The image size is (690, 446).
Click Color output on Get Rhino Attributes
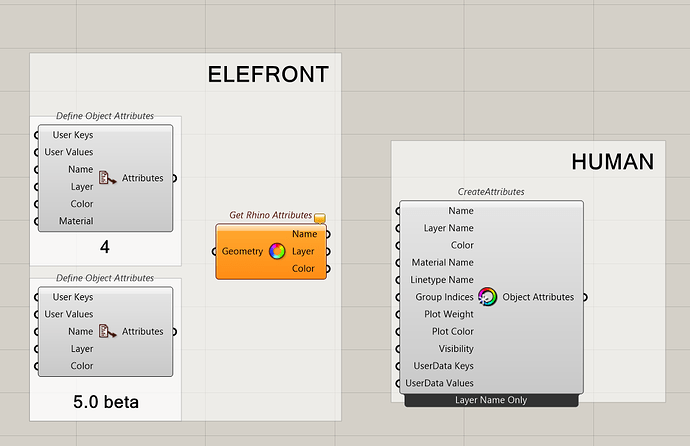303,268
